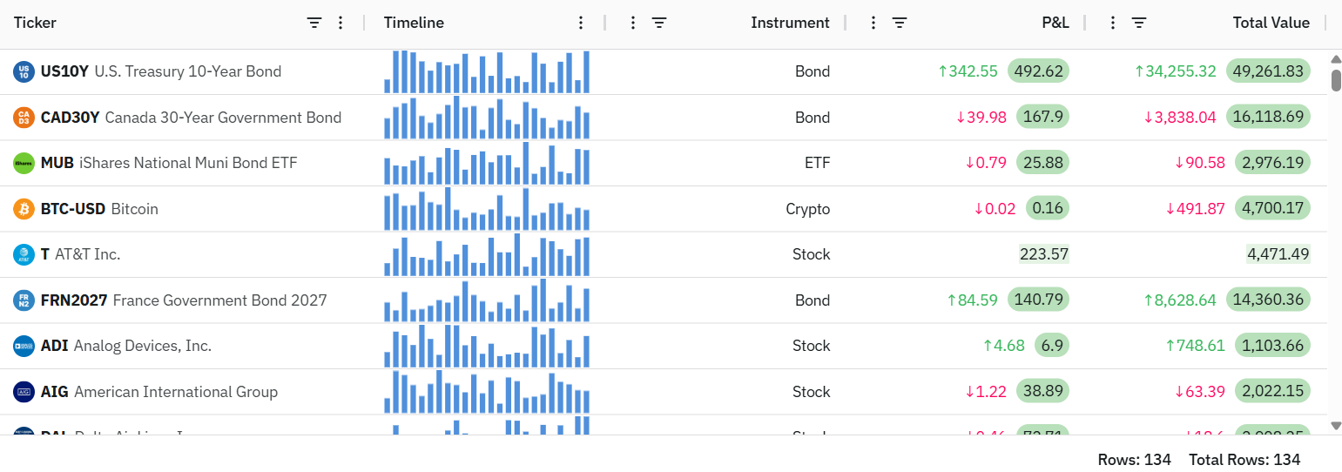Click the 16,118.69 total value
This screenshot has height=472, width=1342.
(1268, 118)
